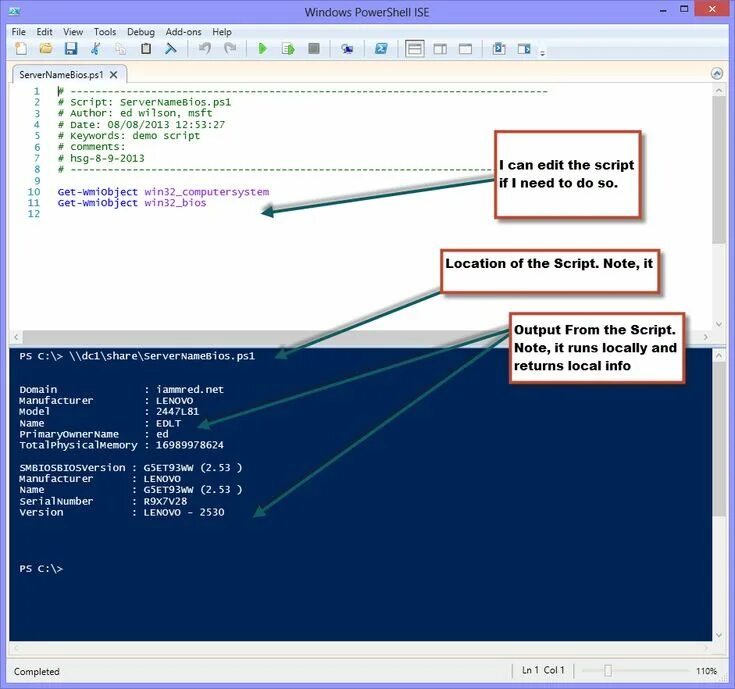Click script pane scroll up arrow
This screenshot has height=689, width=735.
(719, 90)
